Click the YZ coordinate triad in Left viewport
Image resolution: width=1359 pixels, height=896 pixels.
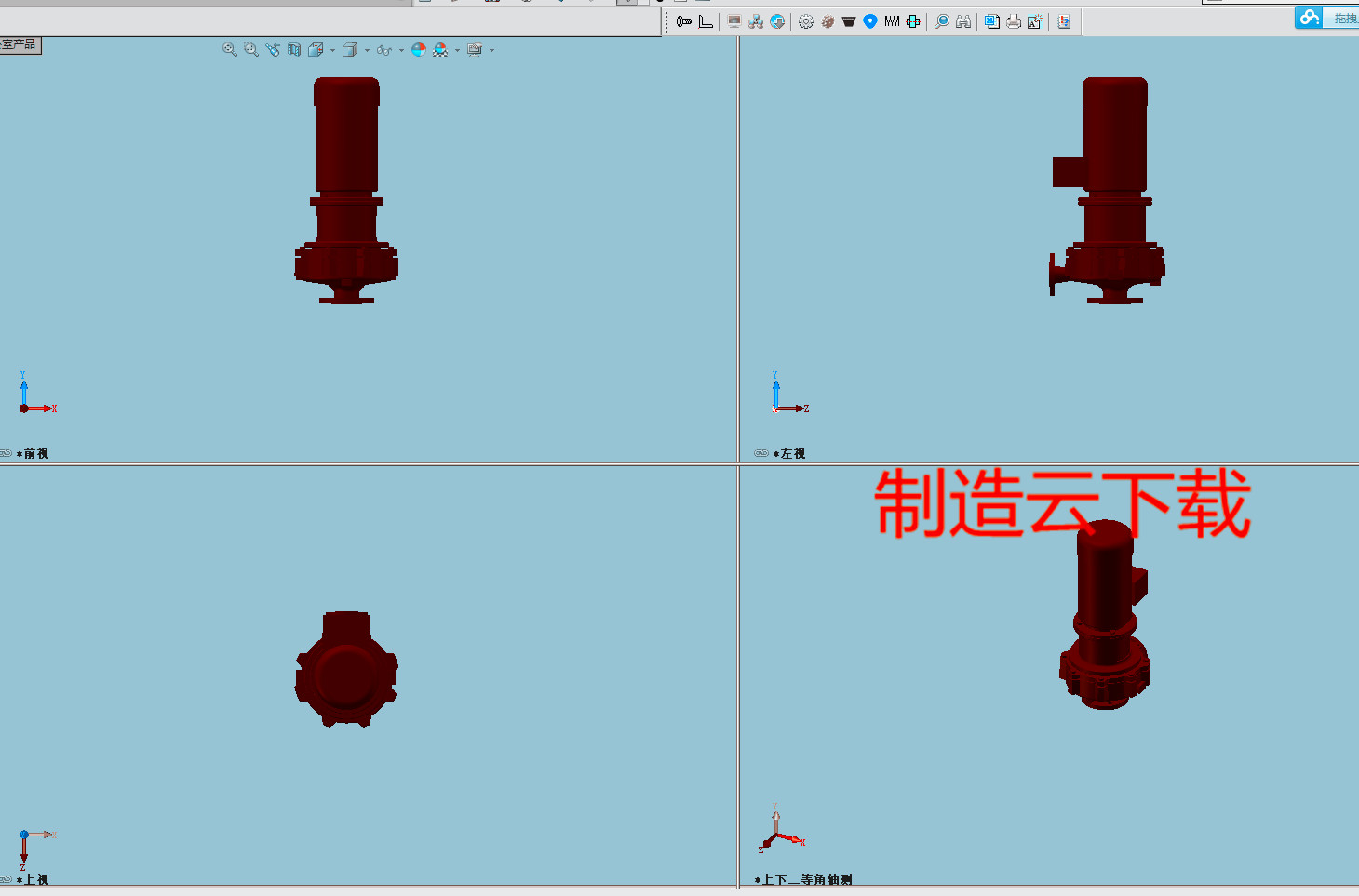point(789,393)
